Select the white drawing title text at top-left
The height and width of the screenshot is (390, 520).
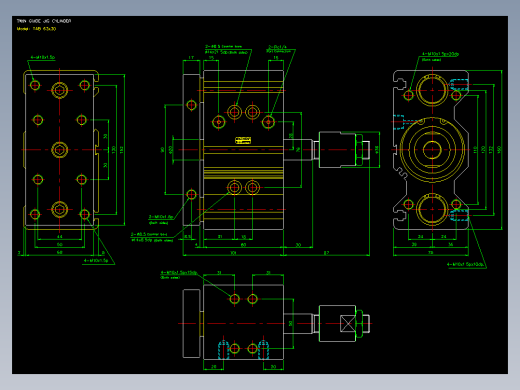(44, 21)
